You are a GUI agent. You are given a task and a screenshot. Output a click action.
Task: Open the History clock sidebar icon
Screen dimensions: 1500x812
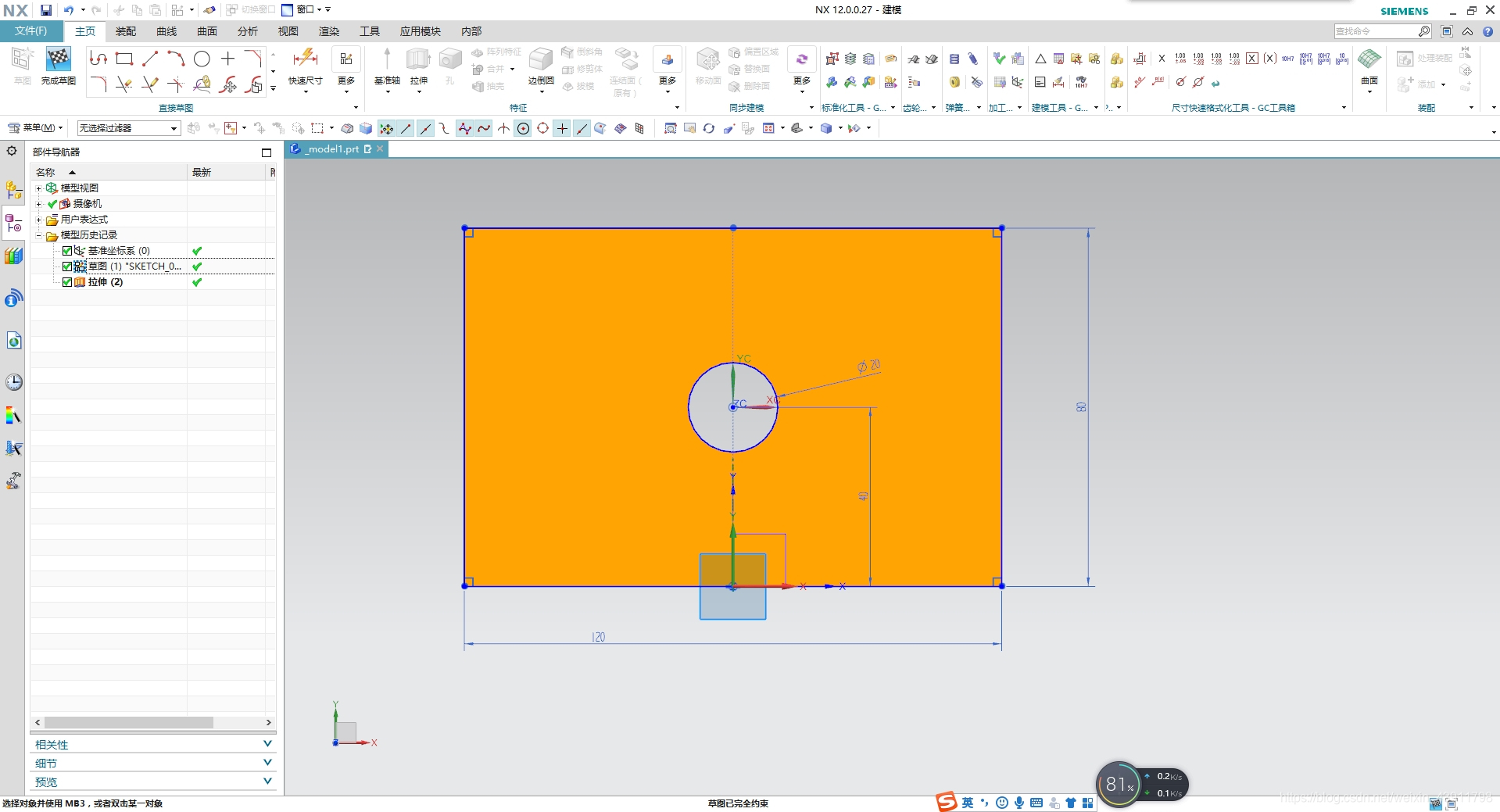(x=14, y=382)
